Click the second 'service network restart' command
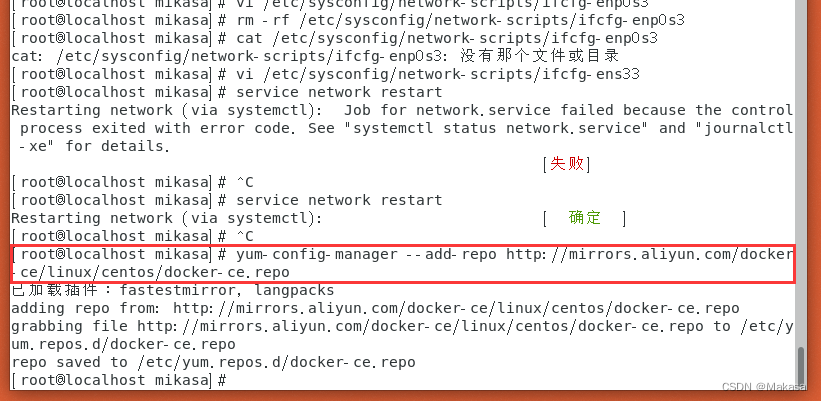821x401 pixels. point(339,200)
